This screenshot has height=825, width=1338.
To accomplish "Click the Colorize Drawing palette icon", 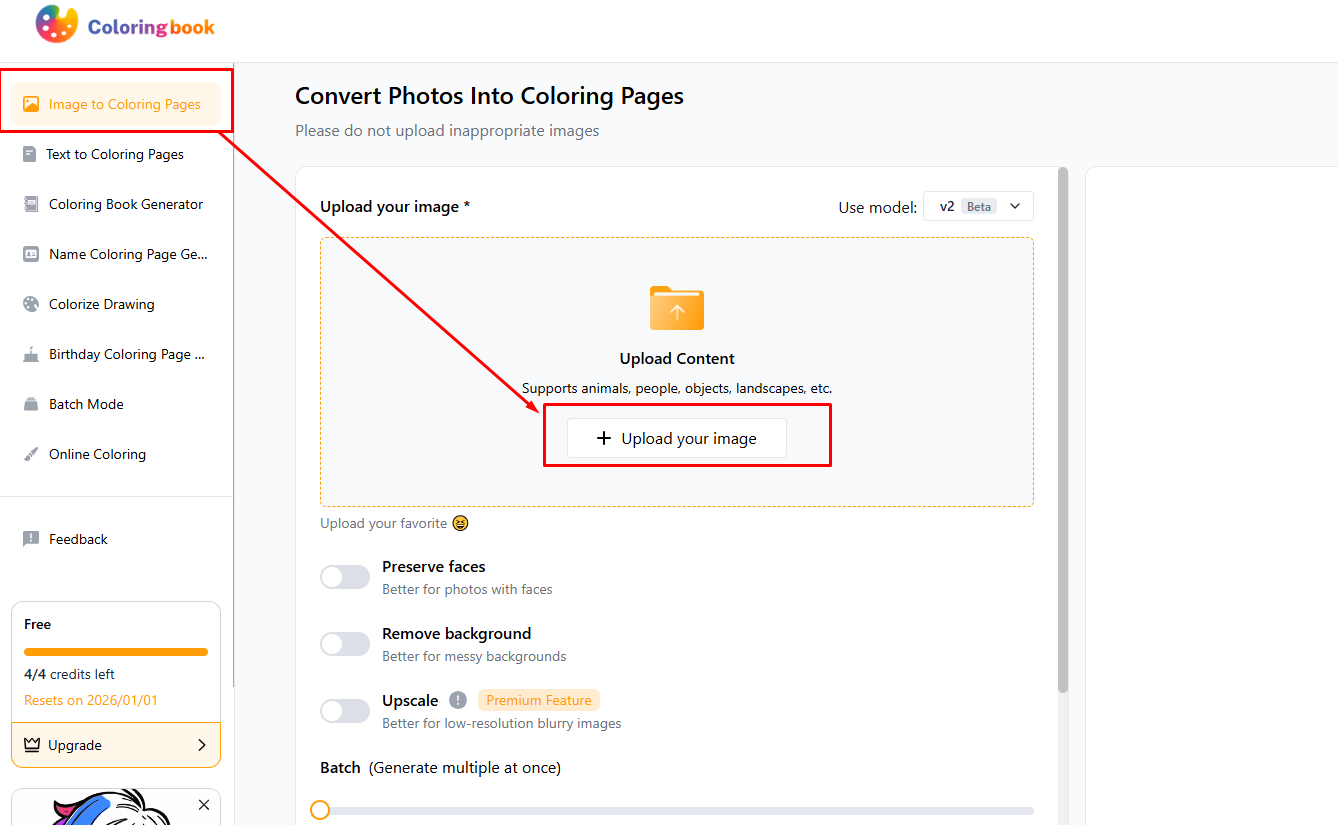I will [x=31, y=304].
